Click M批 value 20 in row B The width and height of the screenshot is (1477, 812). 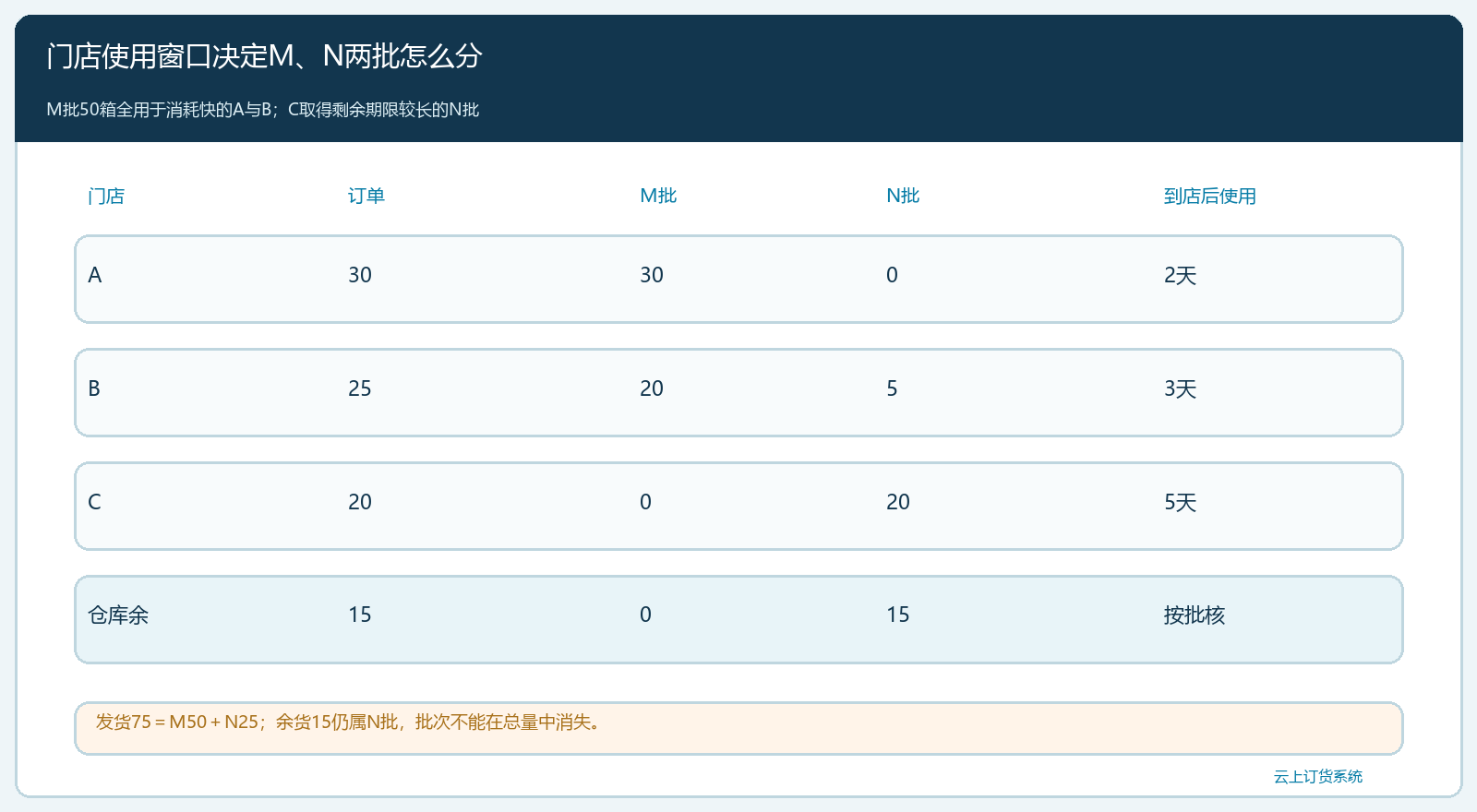pos(652,388)
